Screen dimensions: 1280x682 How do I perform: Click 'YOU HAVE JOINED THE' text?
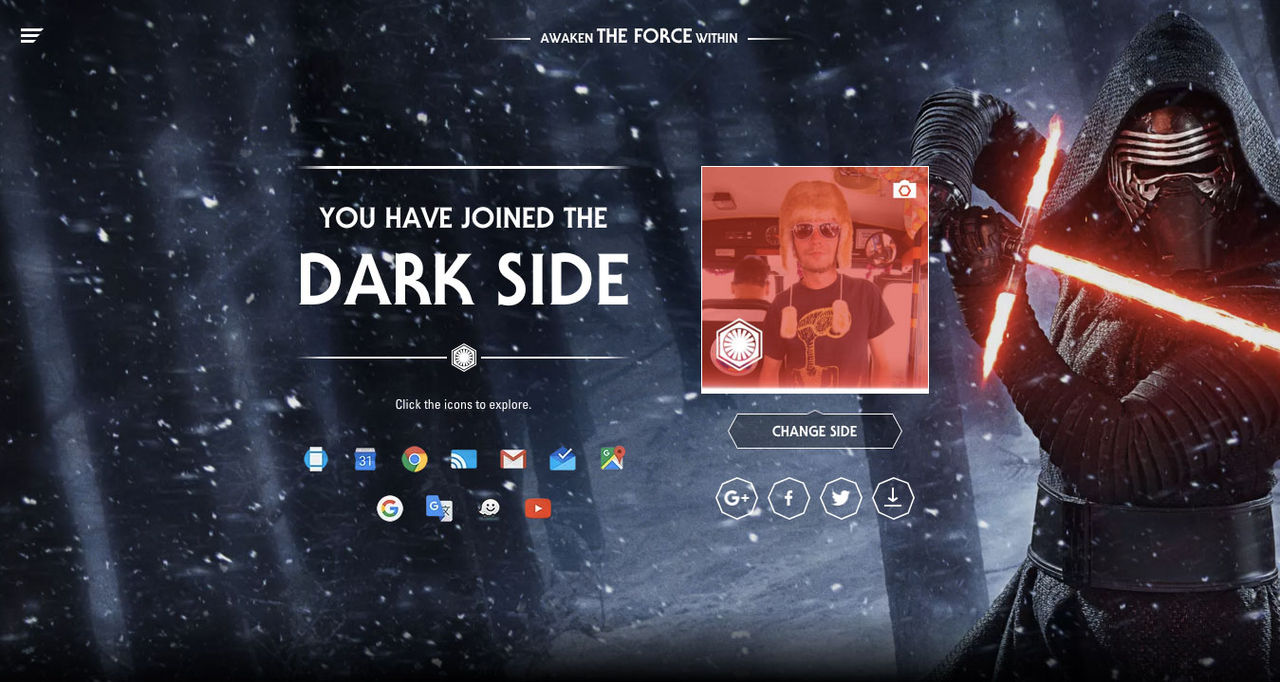(x=464, y=217)
